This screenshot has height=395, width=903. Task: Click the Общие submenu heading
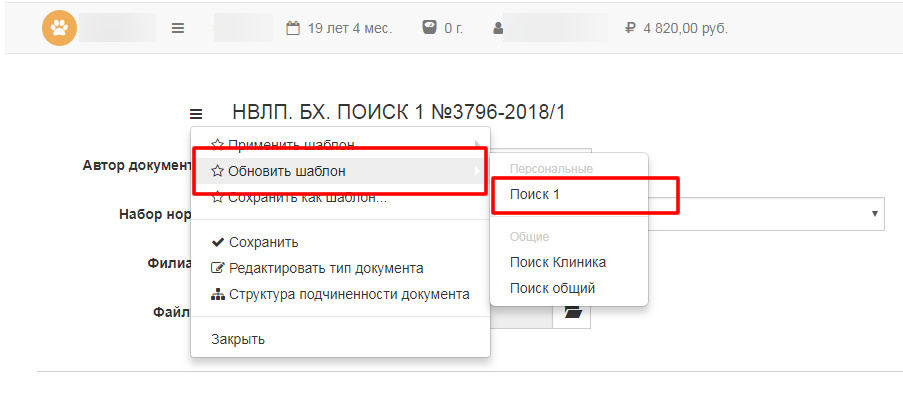coord(529,237)
